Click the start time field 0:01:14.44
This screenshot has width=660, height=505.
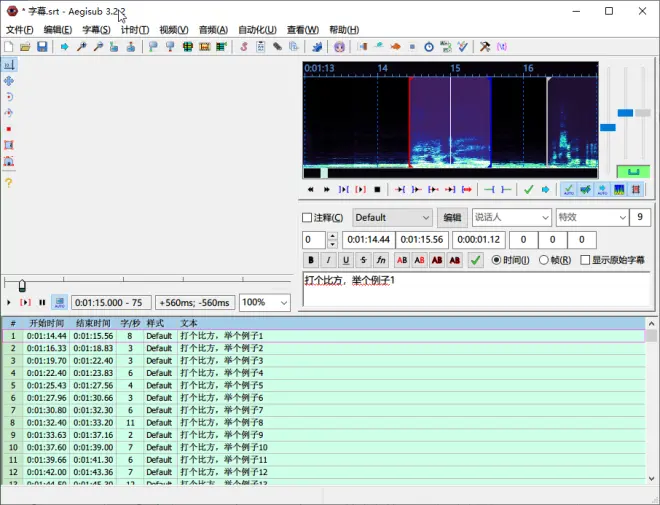coord(369,240)
